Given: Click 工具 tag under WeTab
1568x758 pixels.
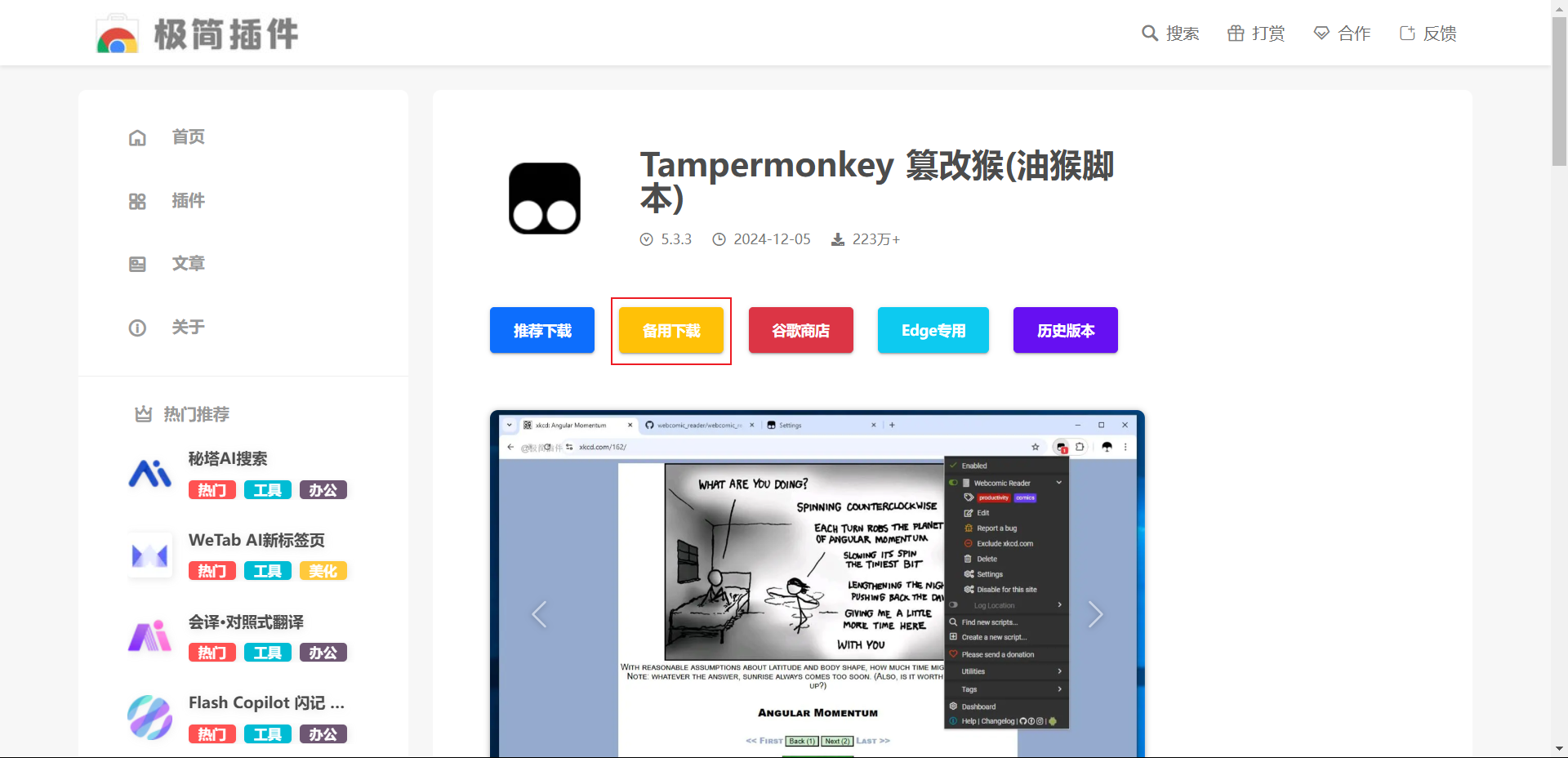Looking at the screenshot, I should (268, 571).
